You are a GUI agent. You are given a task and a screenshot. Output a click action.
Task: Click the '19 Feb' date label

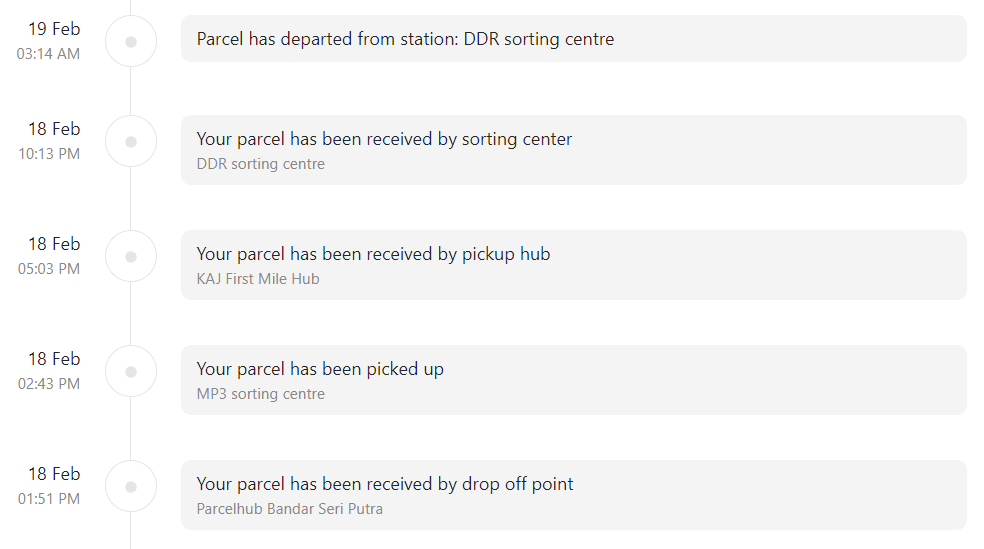coord(54,29)
